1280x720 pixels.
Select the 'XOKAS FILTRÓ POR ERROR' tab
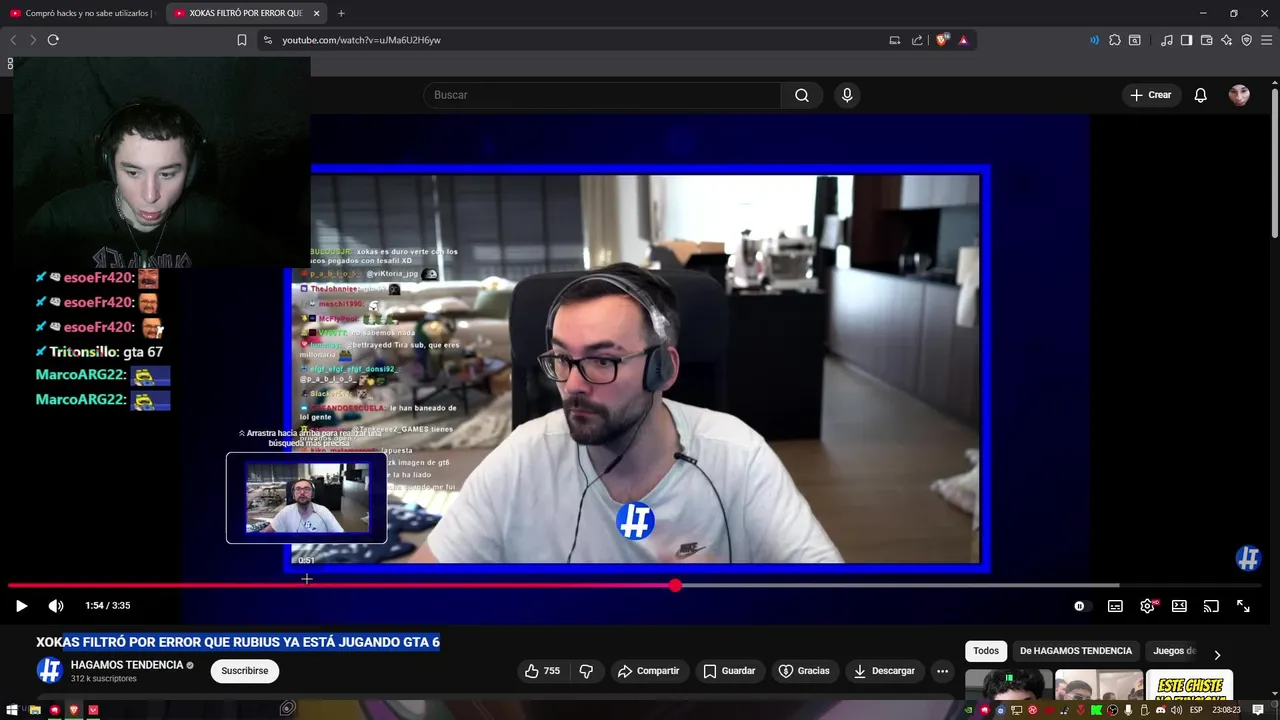pos(245,13)
